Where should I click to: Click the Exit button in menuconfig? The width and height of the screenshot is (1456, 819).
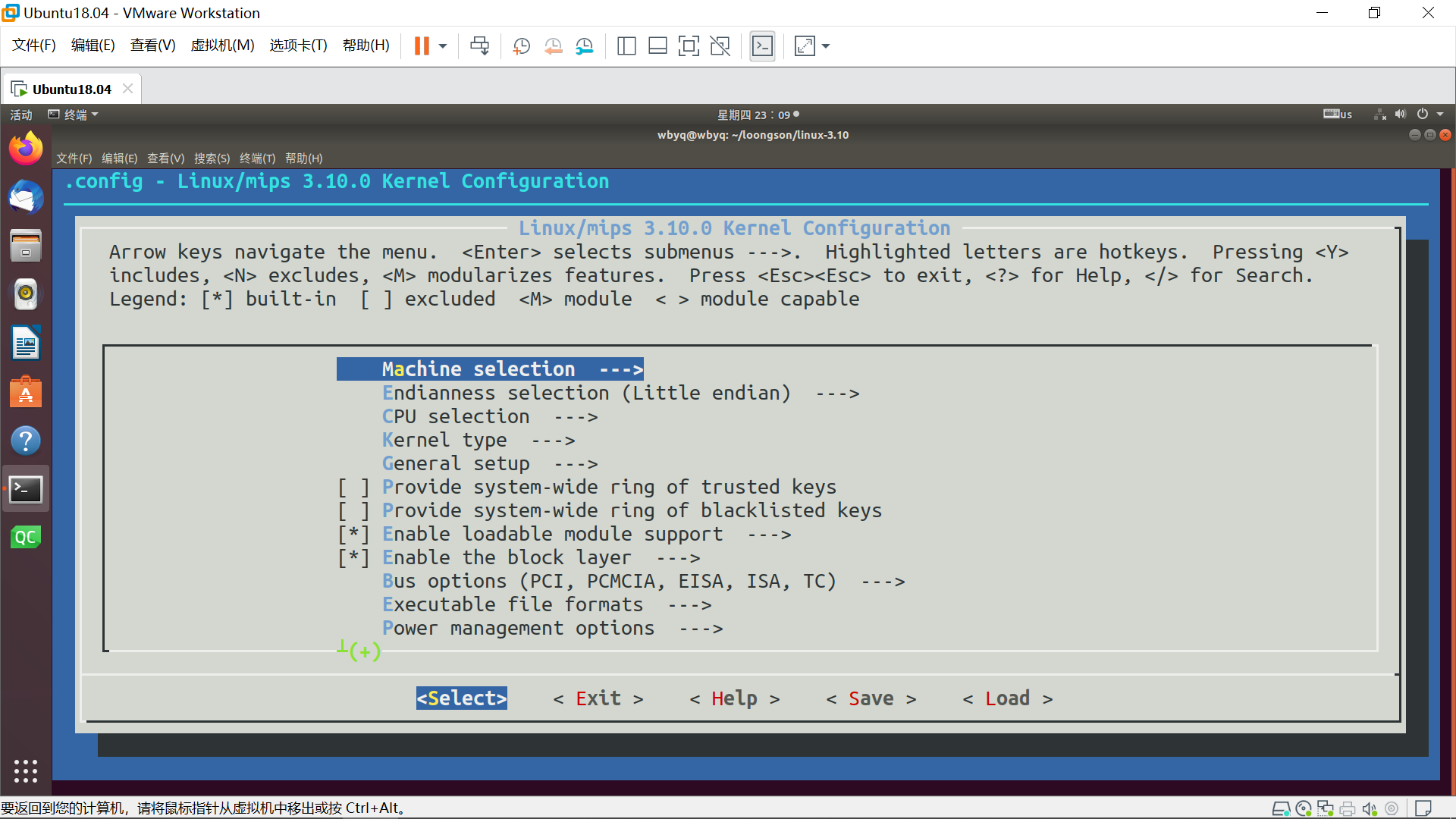click(x=598, y=698)
